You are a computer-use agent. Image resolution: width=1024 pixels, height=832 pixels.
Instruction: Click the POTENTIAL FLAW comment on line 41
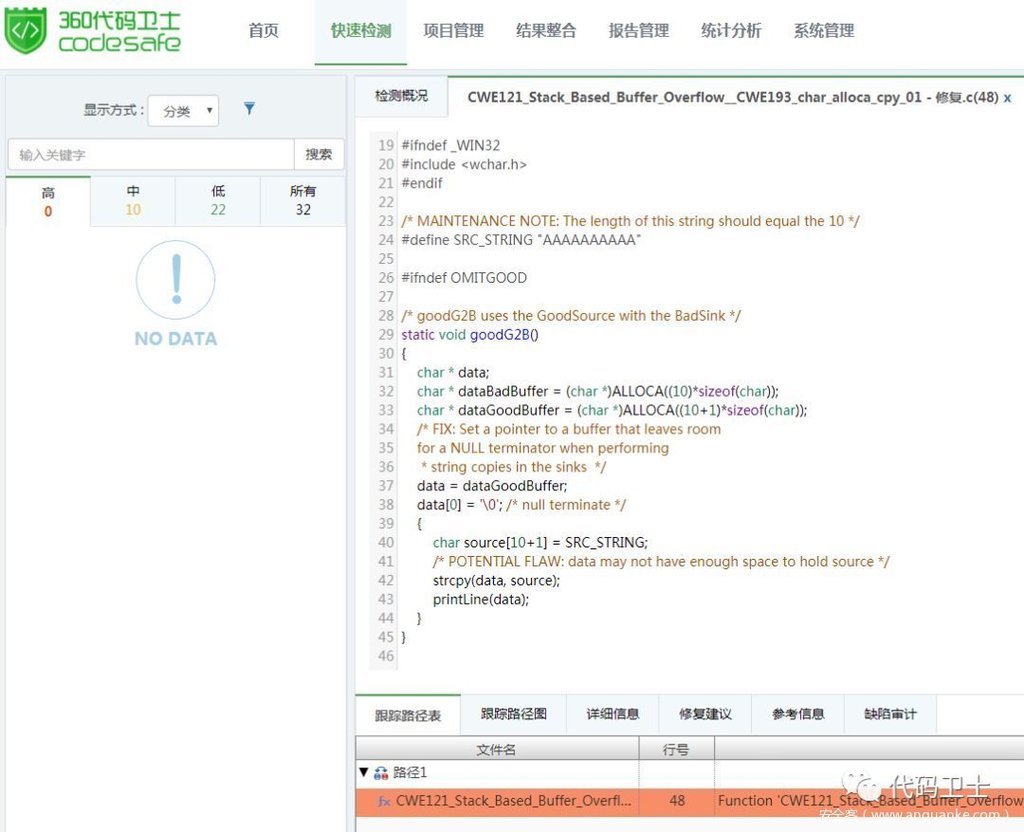coord(661,562)
